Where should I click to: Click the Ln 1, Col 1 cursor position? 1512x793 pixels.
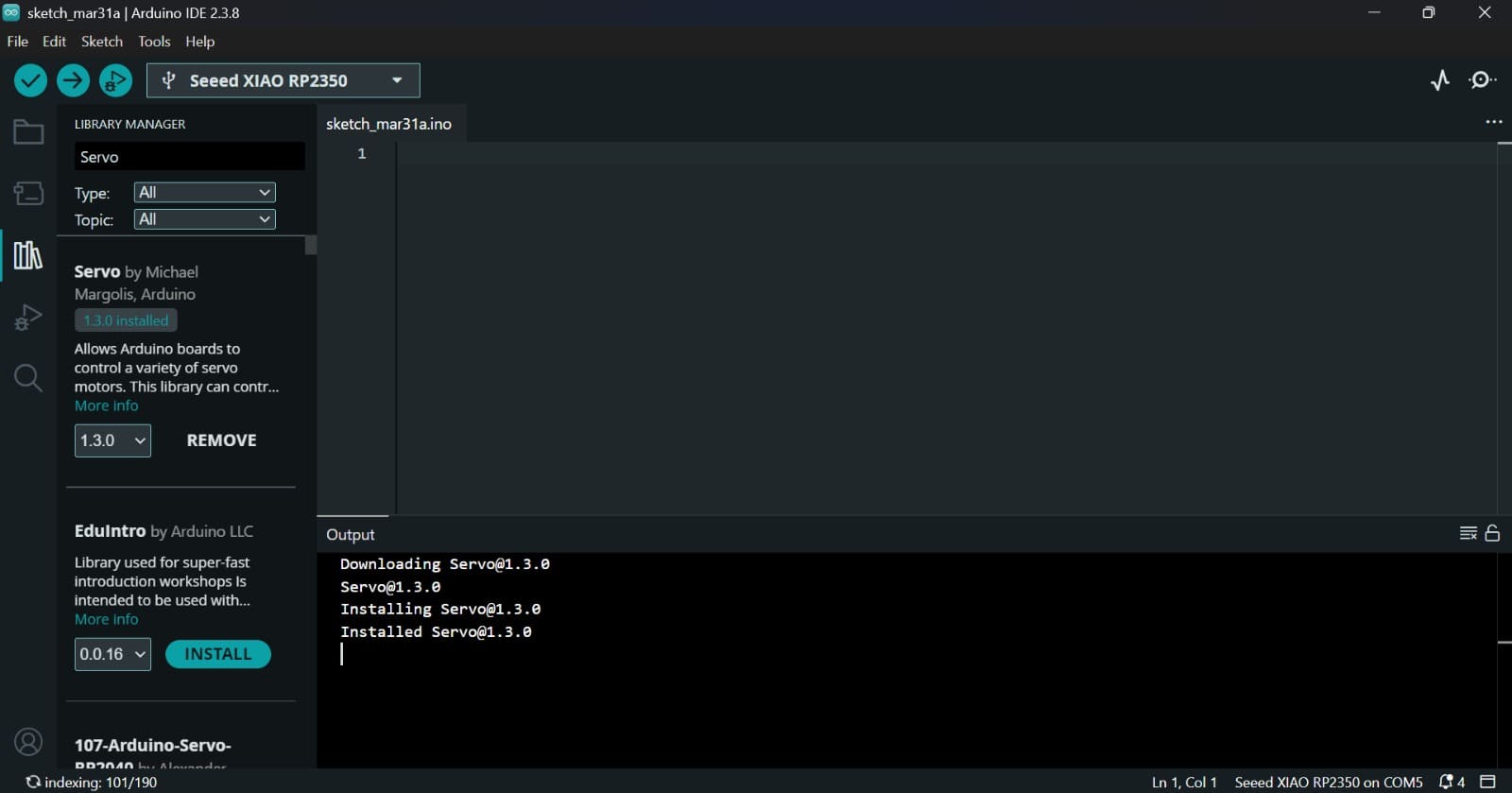[x=1184, y=783]
